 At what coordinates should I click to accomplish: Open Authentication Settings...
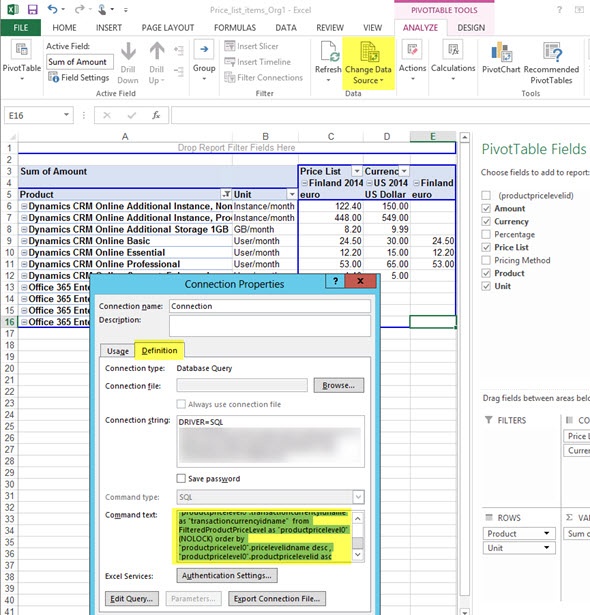pyautogui.click(x=227, y=575)
